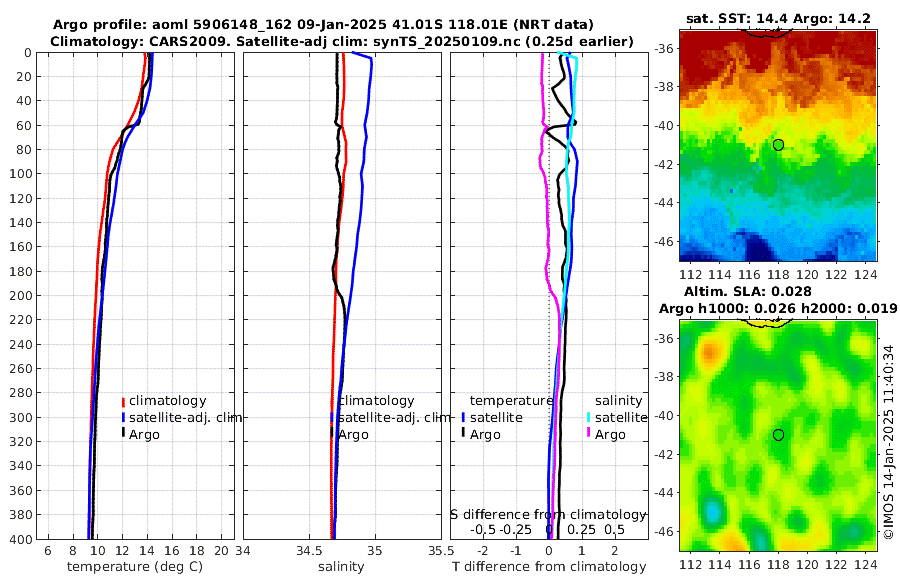The image size is (900, 580).
Task: Click the salinity axis label
Action: click(341, 567)
